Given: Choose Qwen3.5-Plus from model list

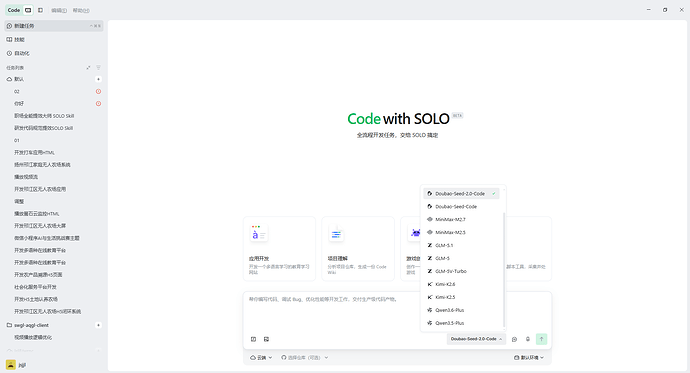Looking at the screenshot, I should tap(461, 323).
